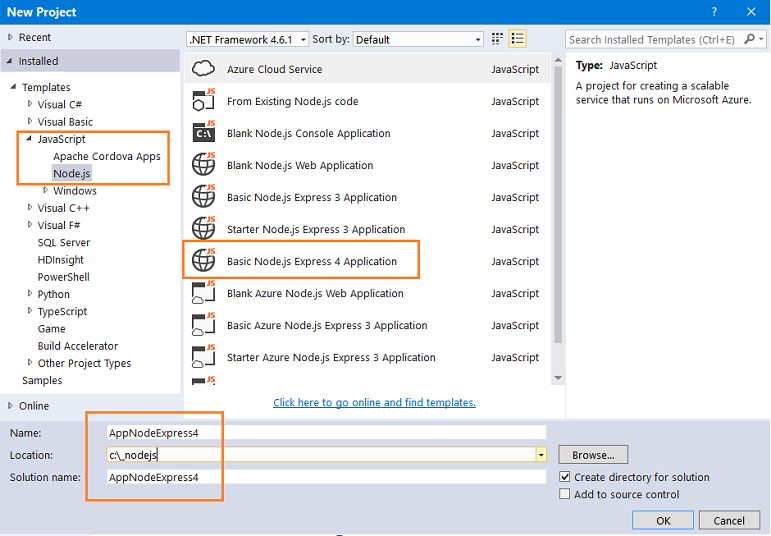The width and height of the screenshot is (771, 536).
Task: Click the Blank Node.js Web Application globe icon
Action: [x=203, y=165]
